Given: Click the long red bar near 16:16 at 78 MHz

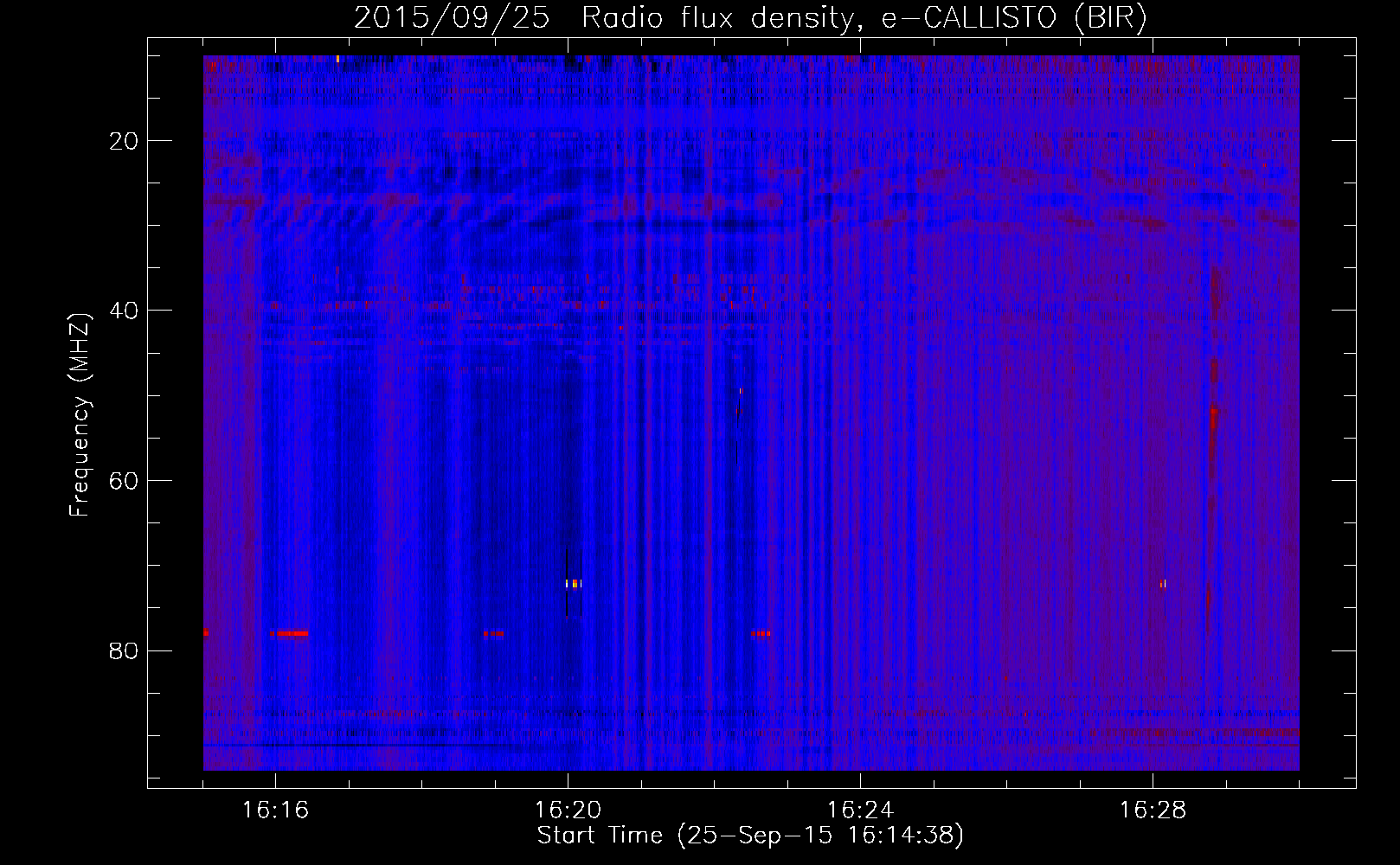Looking at the screenshot, I should point(289,633).
